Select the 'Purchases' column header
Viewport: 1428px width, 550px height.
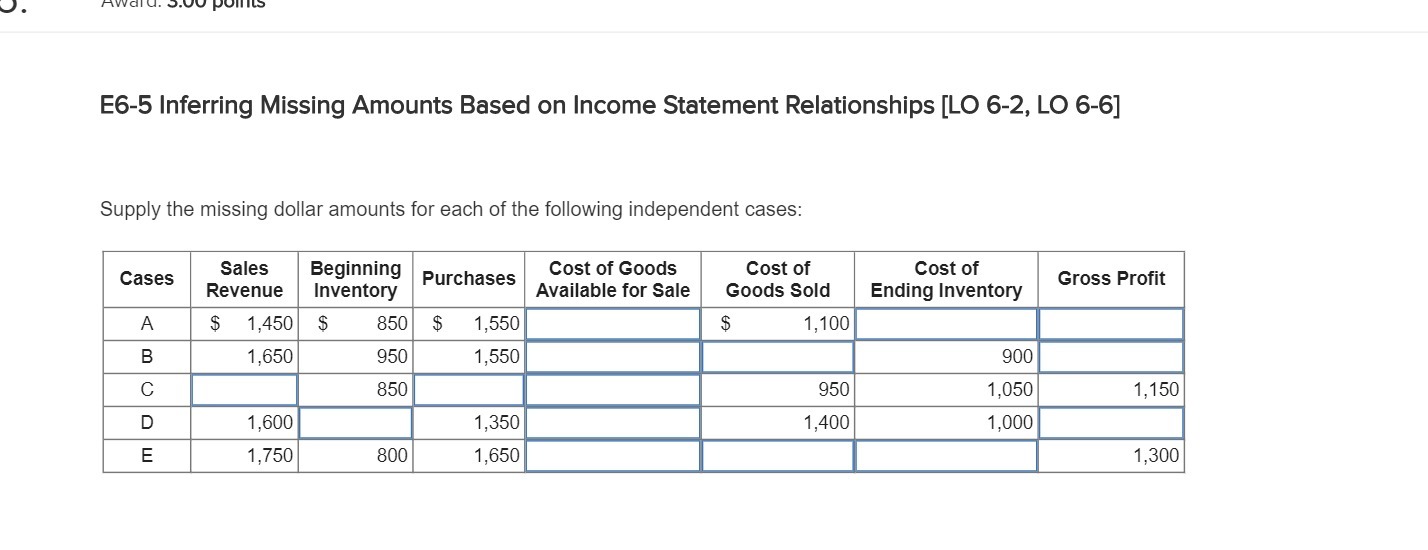tap(469, 279)
